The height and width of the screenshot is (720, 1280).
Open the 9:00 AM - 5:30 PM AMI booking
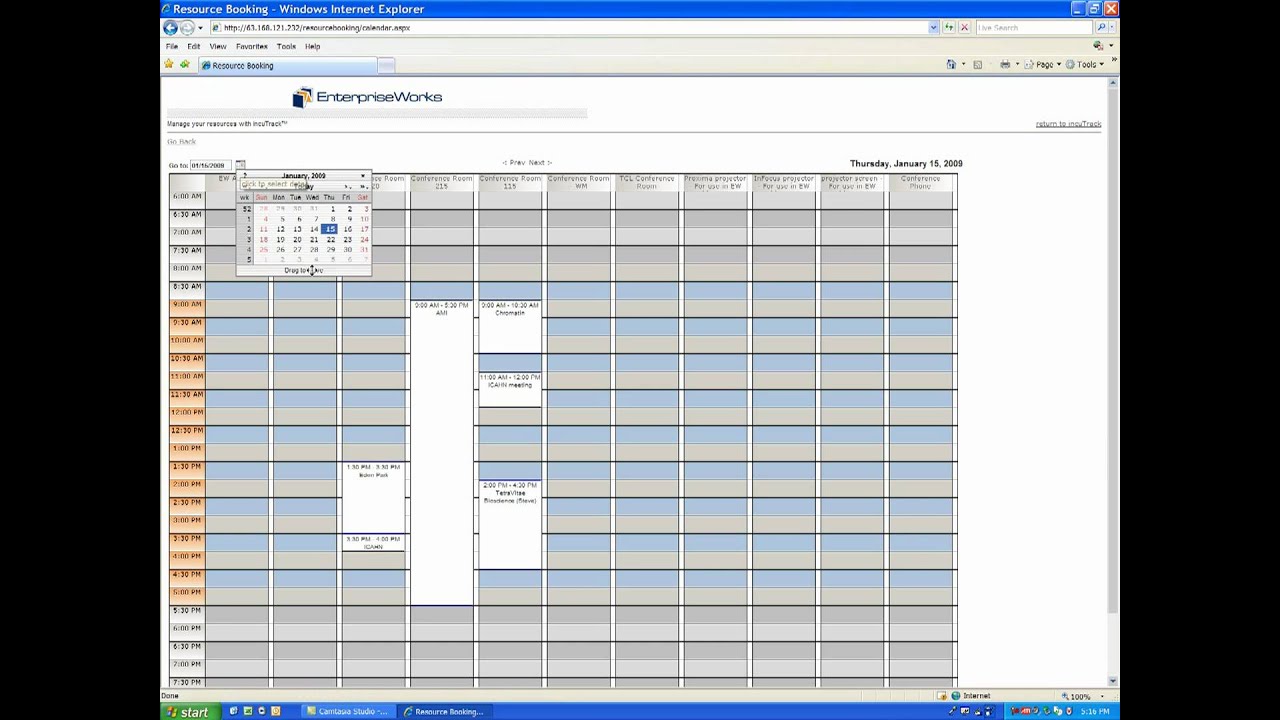click(441, 452)
